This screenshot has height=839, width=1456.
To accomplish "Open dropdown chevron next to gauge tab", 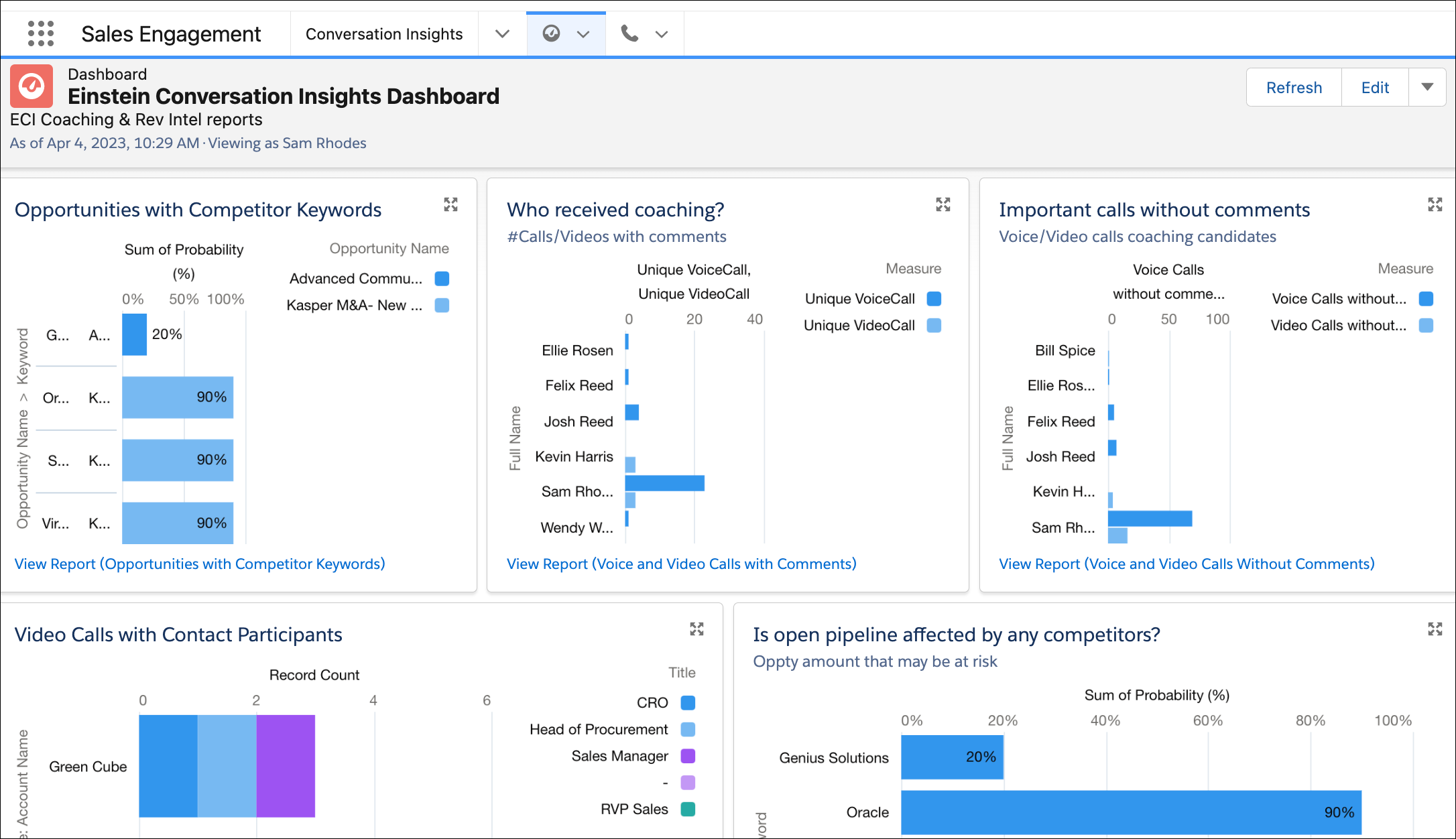I will [583, 34].
